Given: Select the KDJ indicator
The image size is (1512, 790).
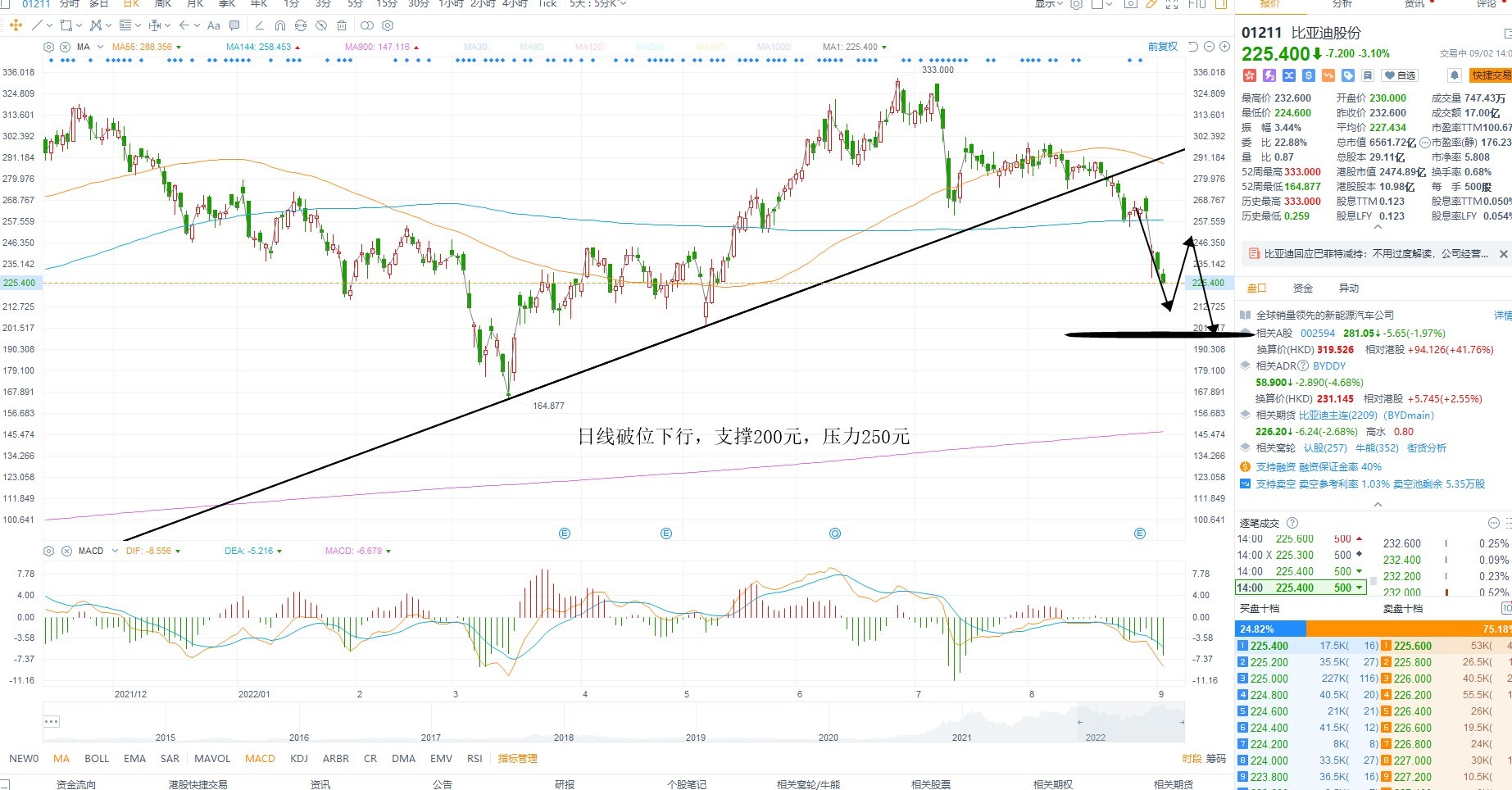Looking at the screenshot, I should [x=299, y=759].
